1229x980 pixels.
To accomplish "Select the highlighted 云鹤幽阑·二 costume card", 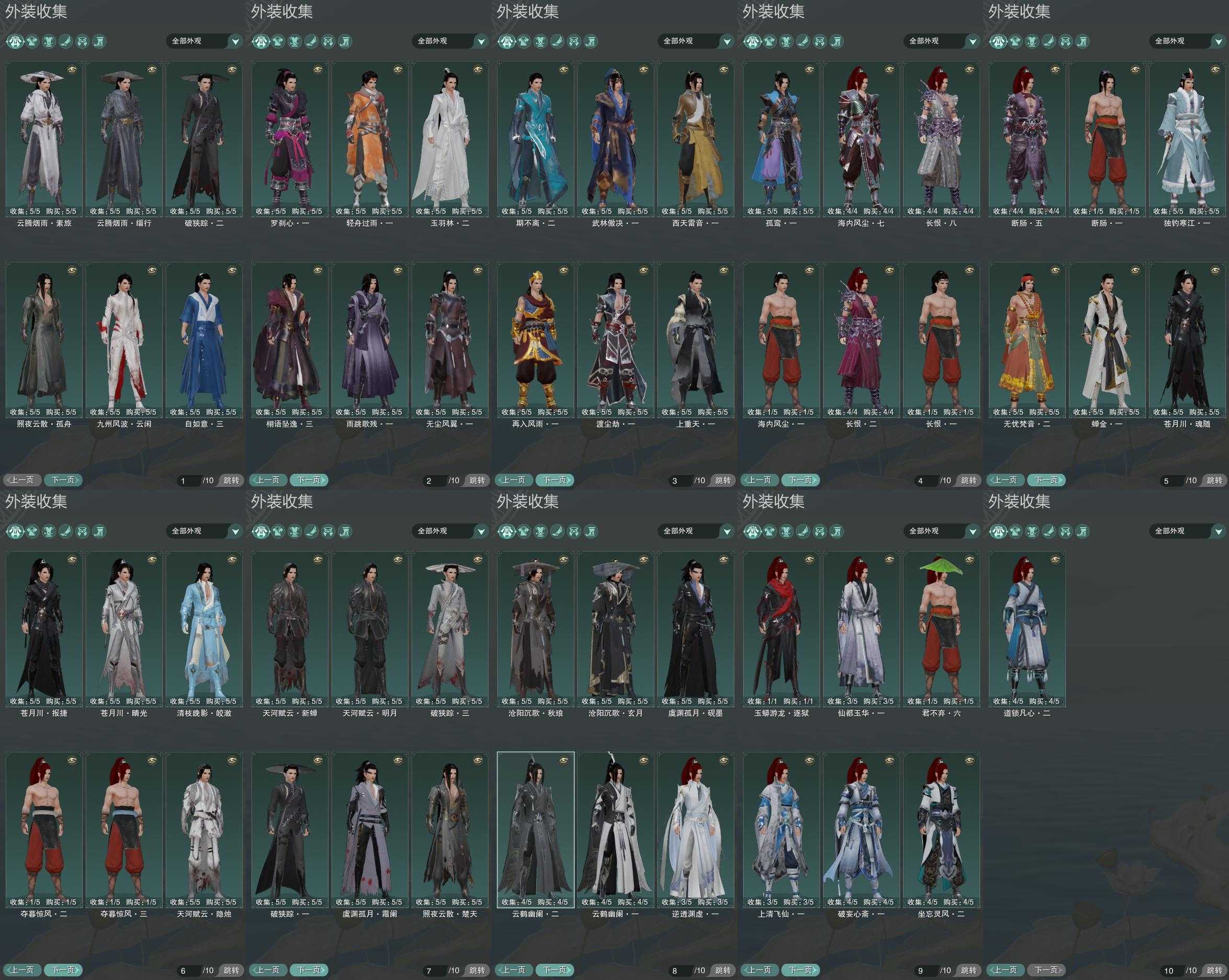I will [535, 829].
